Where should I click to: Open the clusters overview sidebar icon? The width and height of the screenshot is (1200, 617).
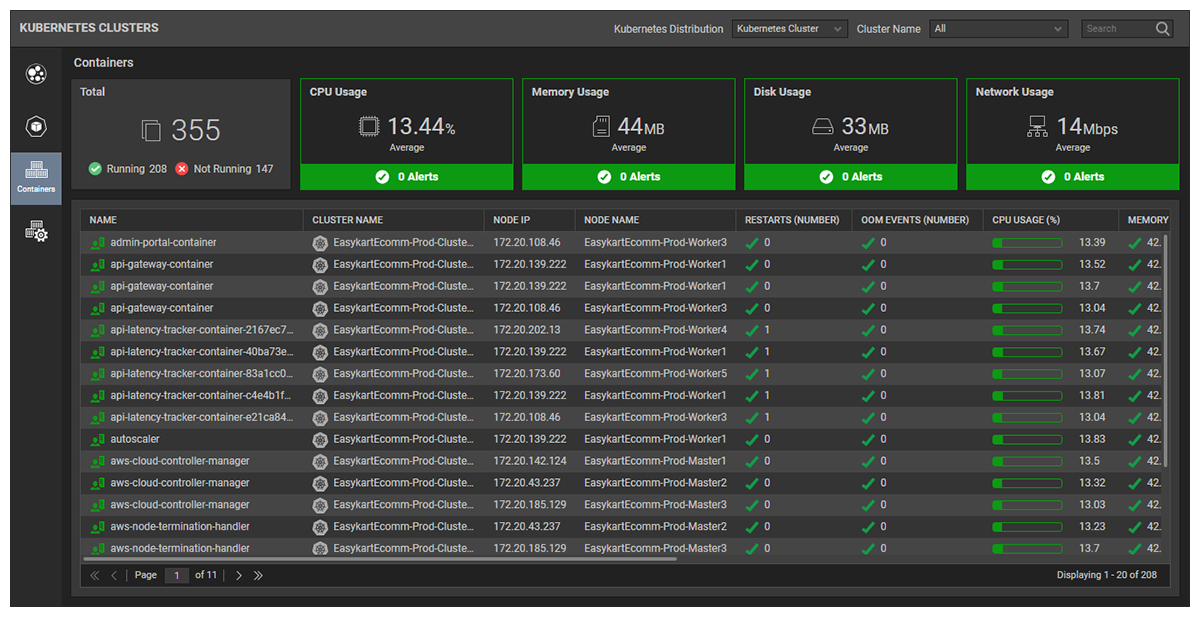(36, 74)
